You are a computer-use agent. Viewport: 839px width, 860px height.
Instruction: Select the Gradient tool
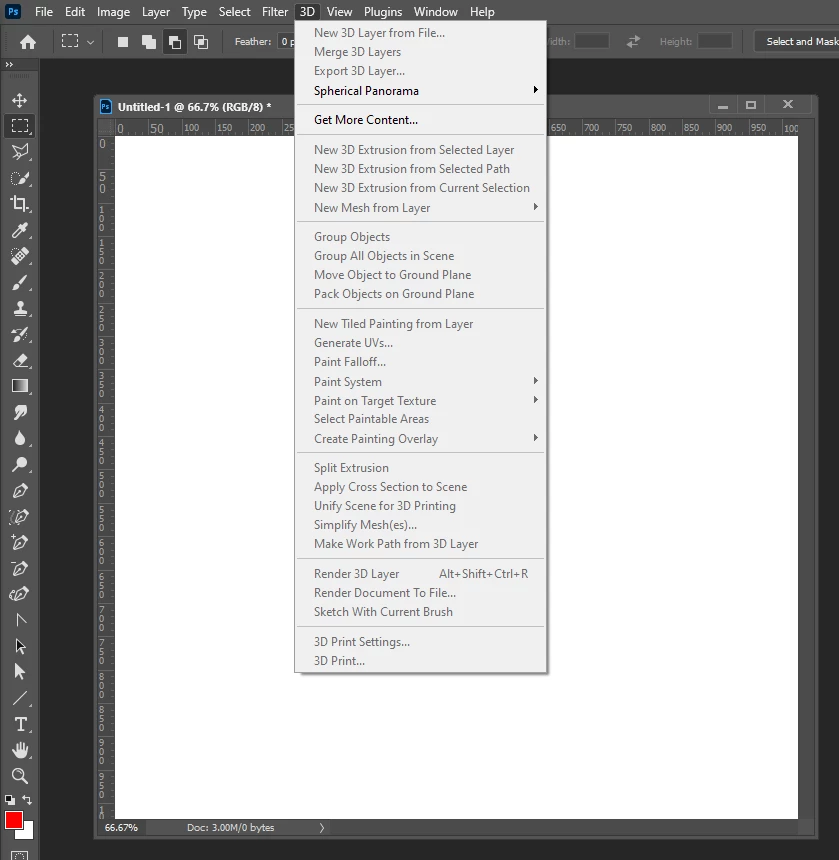(20, 386)
